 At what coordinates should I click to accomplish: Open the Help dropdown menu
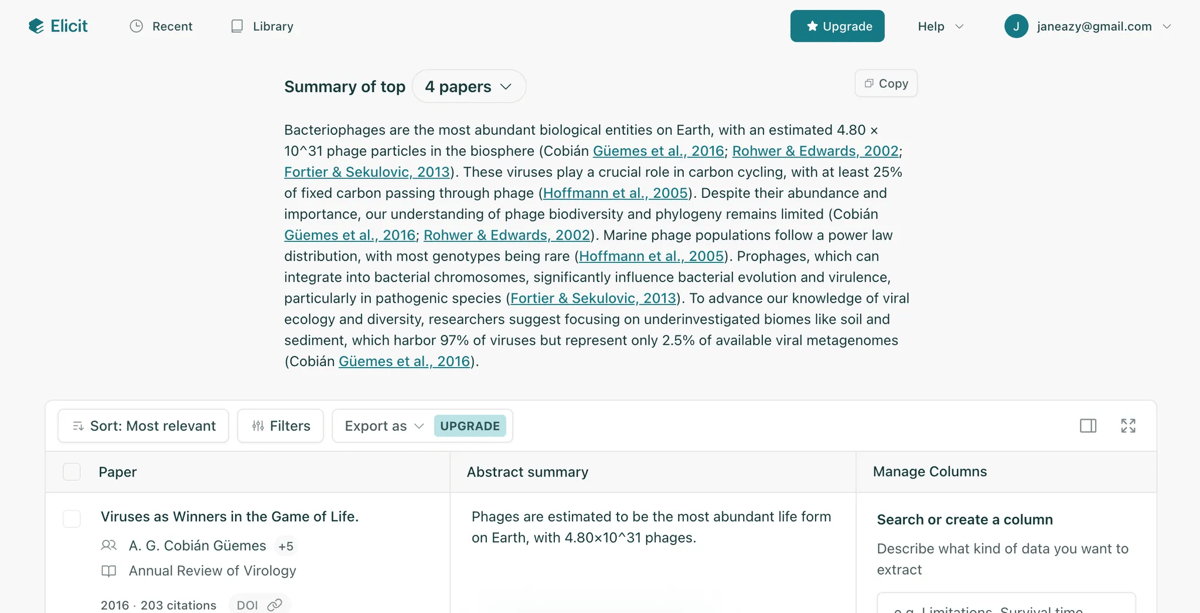coord(941,26)
